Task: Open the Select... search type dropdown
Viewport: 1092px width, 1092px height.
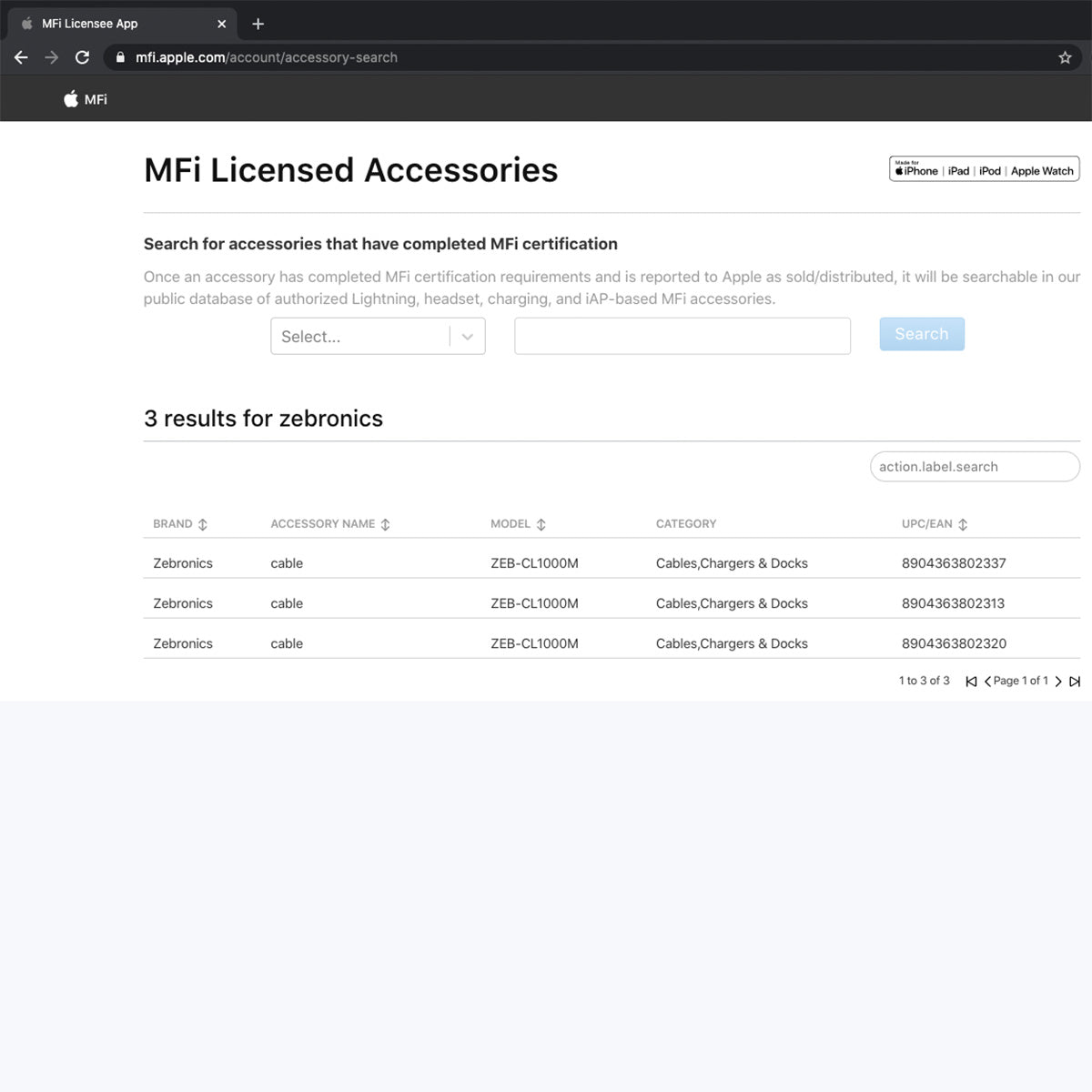Action: [x=378, y=337]
